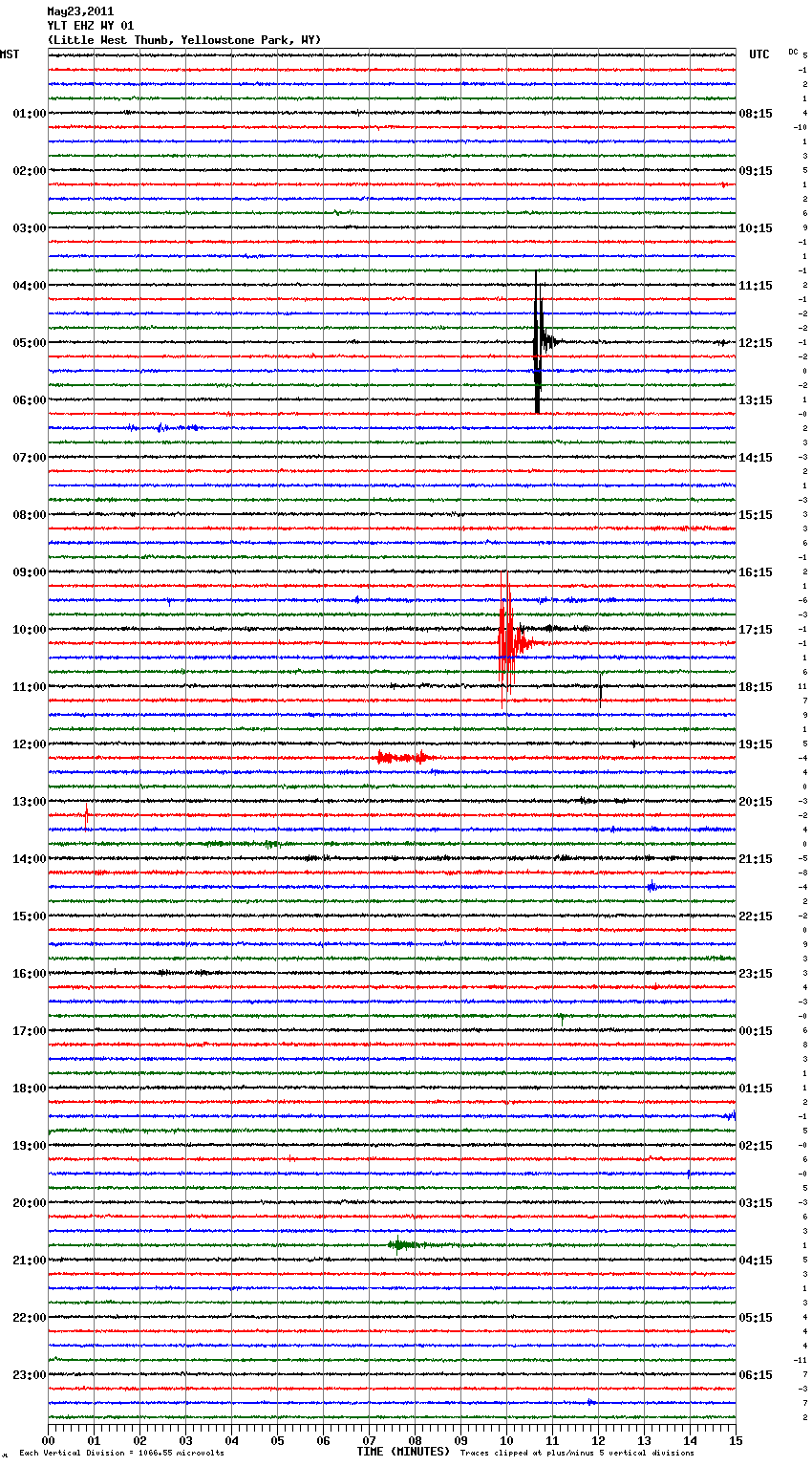The height and width of the screenshot is (1466, 812).
Task: Click the red tremor burst below the 12:00 trace
Action: 403,758
